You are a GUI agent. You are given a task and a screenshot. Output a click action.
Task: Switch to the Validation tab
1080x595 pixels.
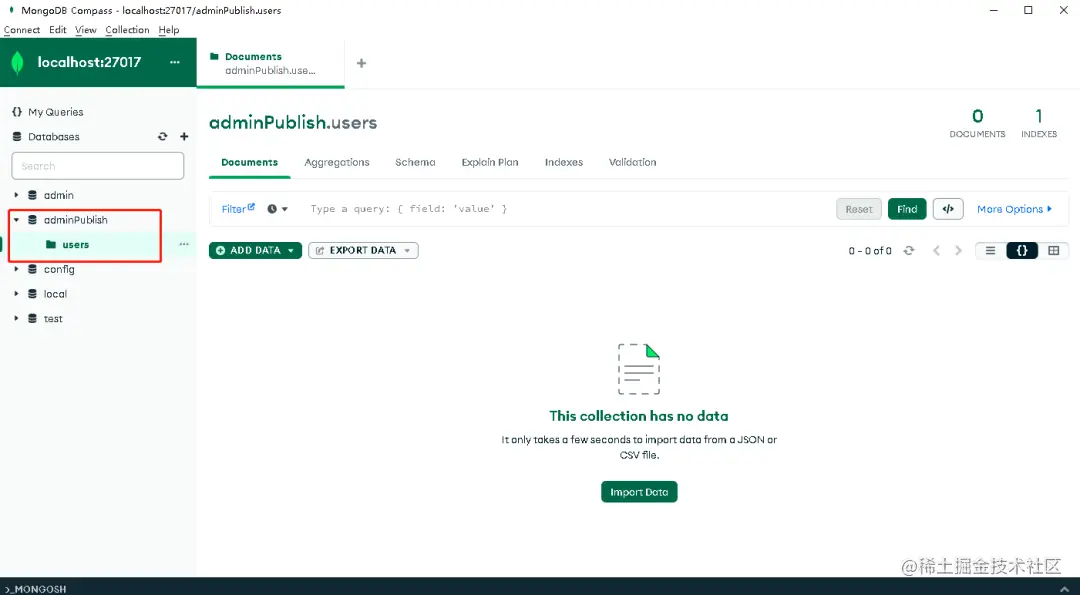pos(632,163)
